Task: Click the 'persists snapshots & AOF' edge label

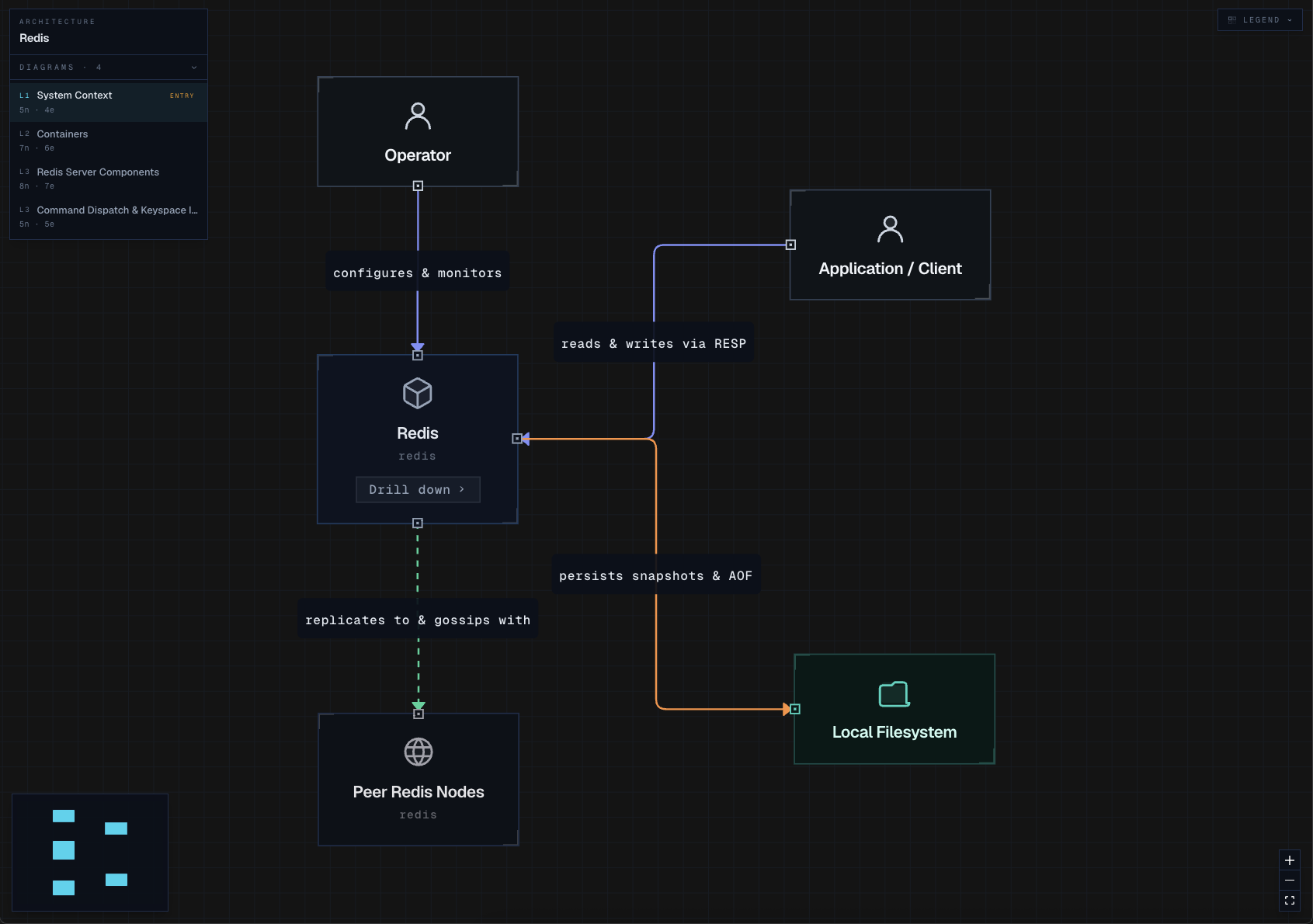Action: coord(656,576)
